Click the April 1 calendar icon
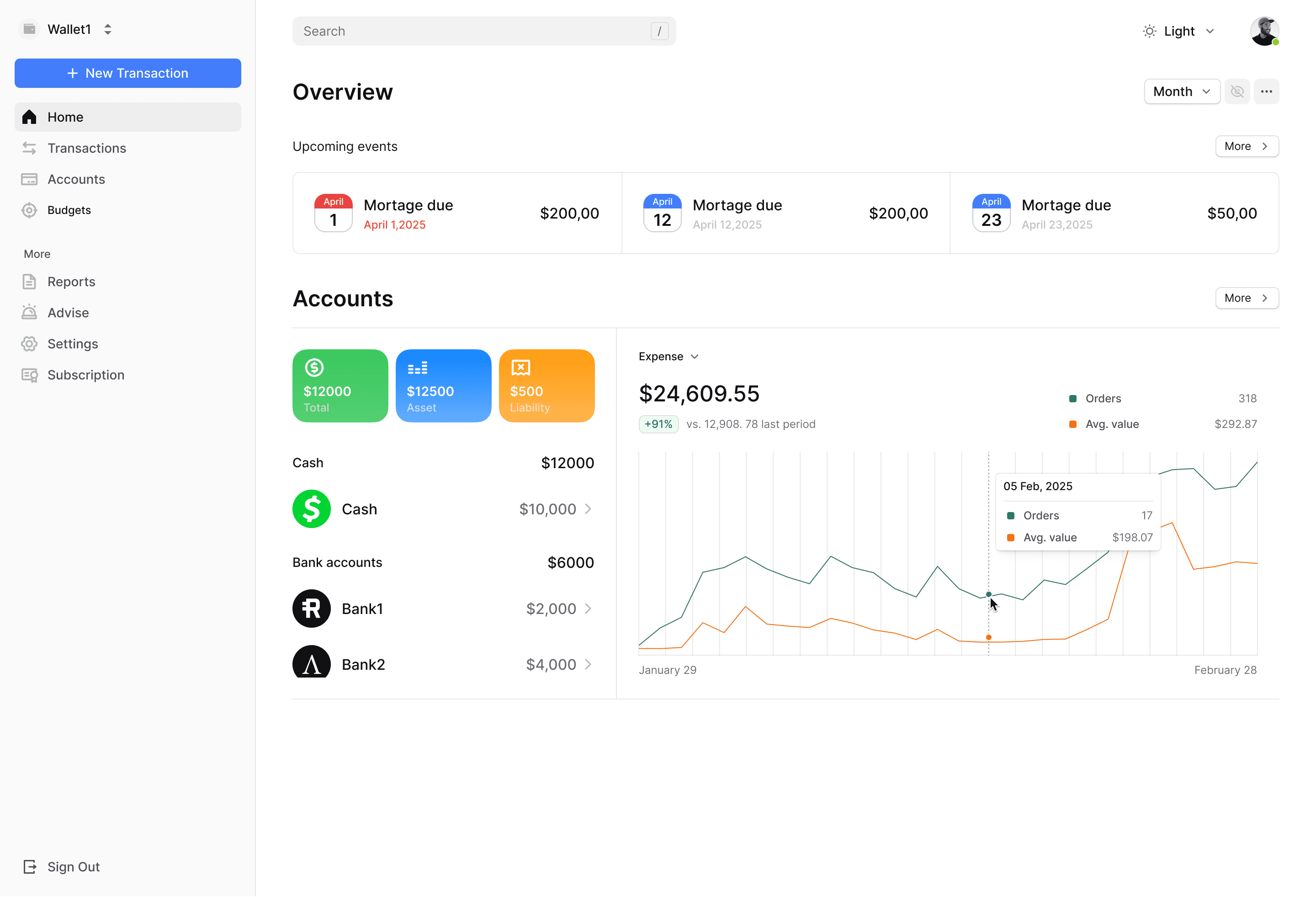 click(x=334, y=213)
